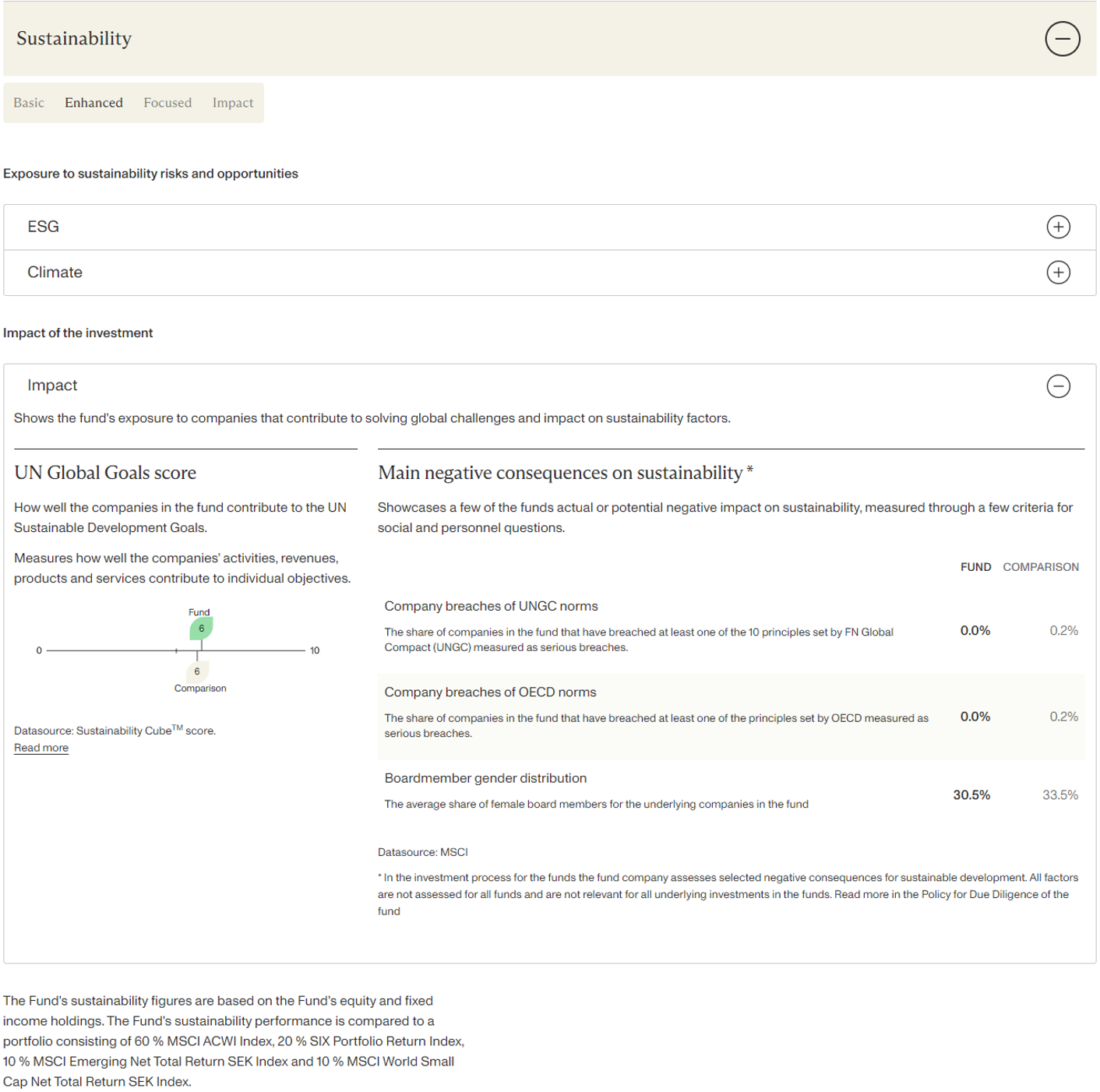The width and height of the screenshot is (1100, 1092).
Task: Open the Read more link
Action: point(41,748)
